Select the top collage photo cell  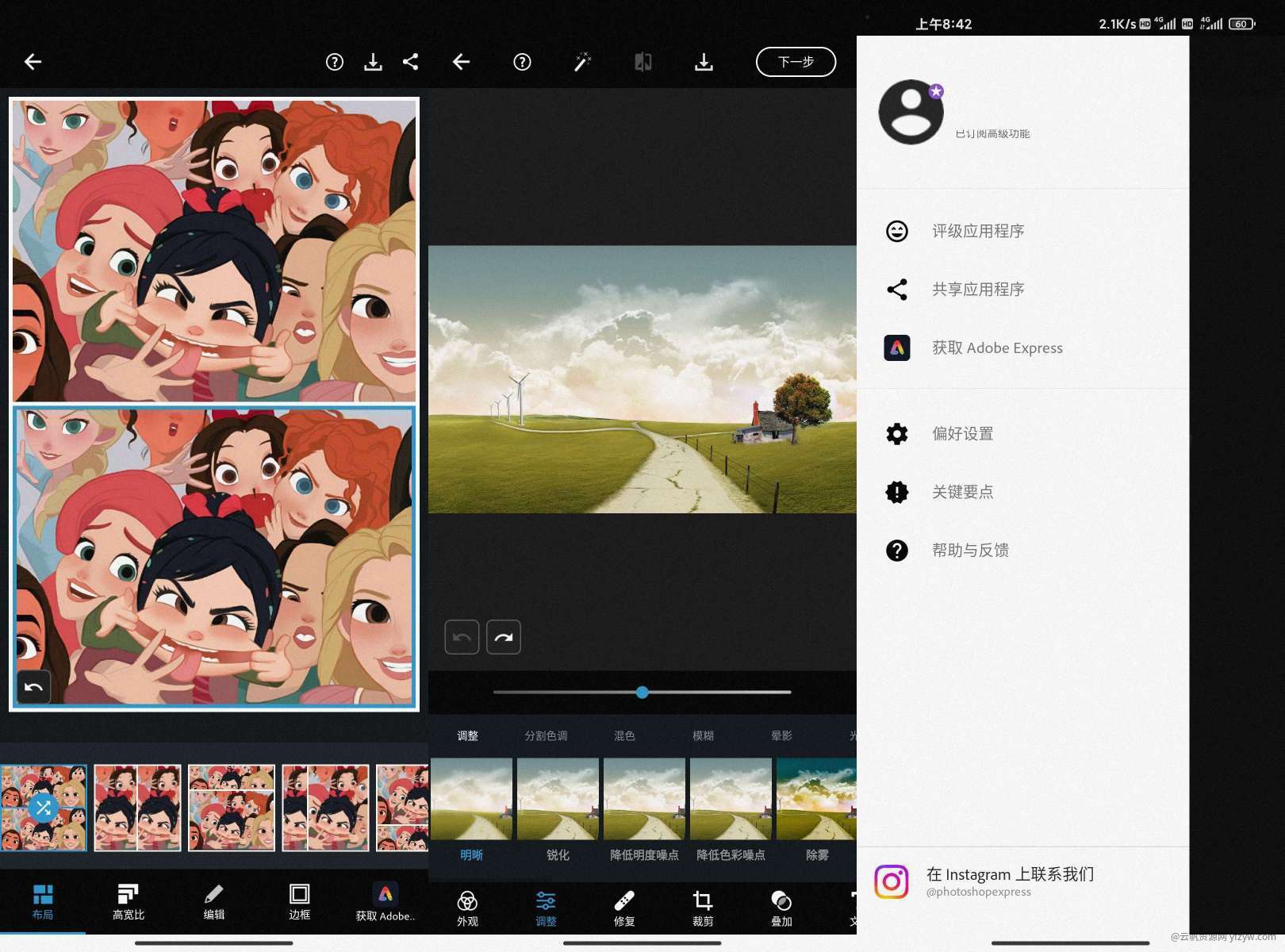pyautogui.click(x=214, y=251)
